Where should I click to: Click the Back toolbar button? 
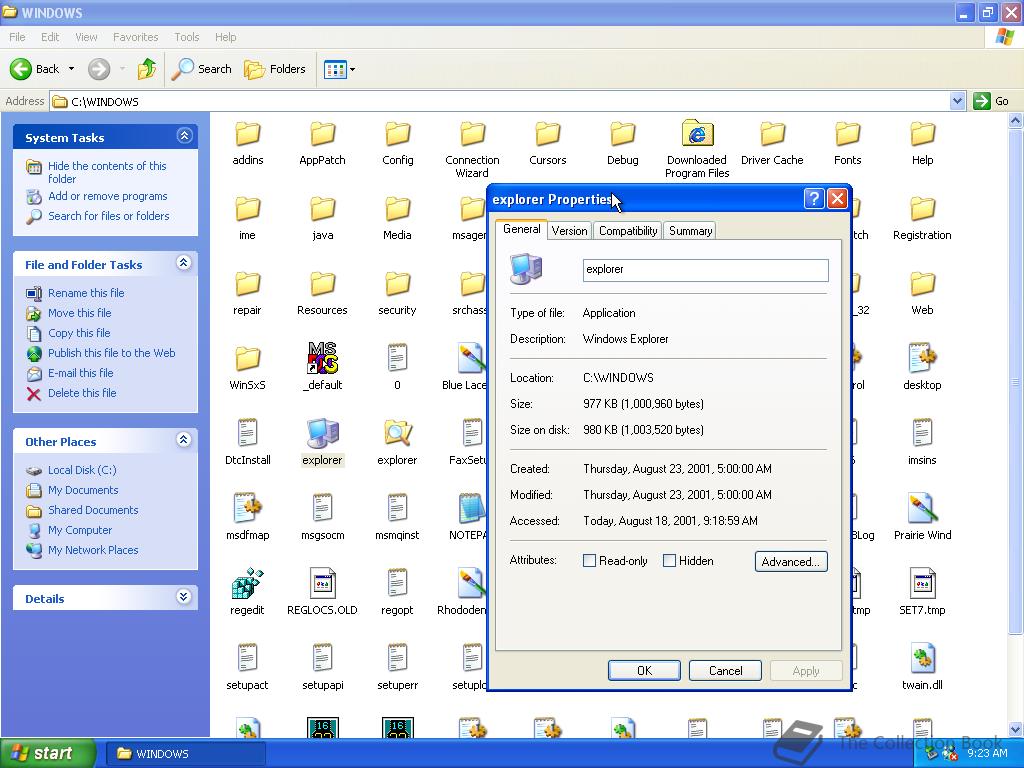pyautogui.click(x=34, y=69)
